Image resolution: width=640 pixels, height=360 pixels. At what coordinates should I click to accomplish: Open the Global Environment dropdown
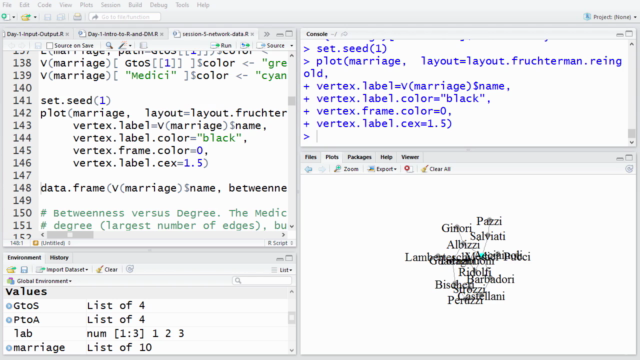(x=40, y=281)
